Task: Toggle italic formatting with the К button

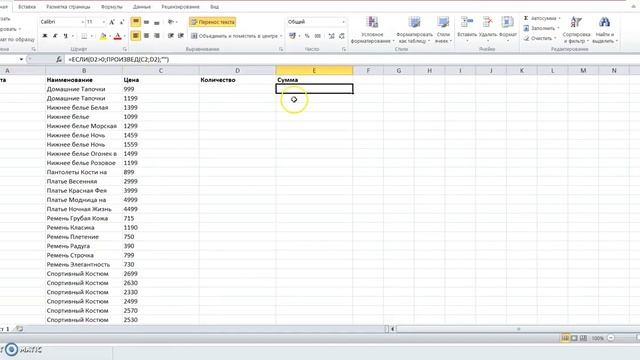Action: [x=55, y=36]
